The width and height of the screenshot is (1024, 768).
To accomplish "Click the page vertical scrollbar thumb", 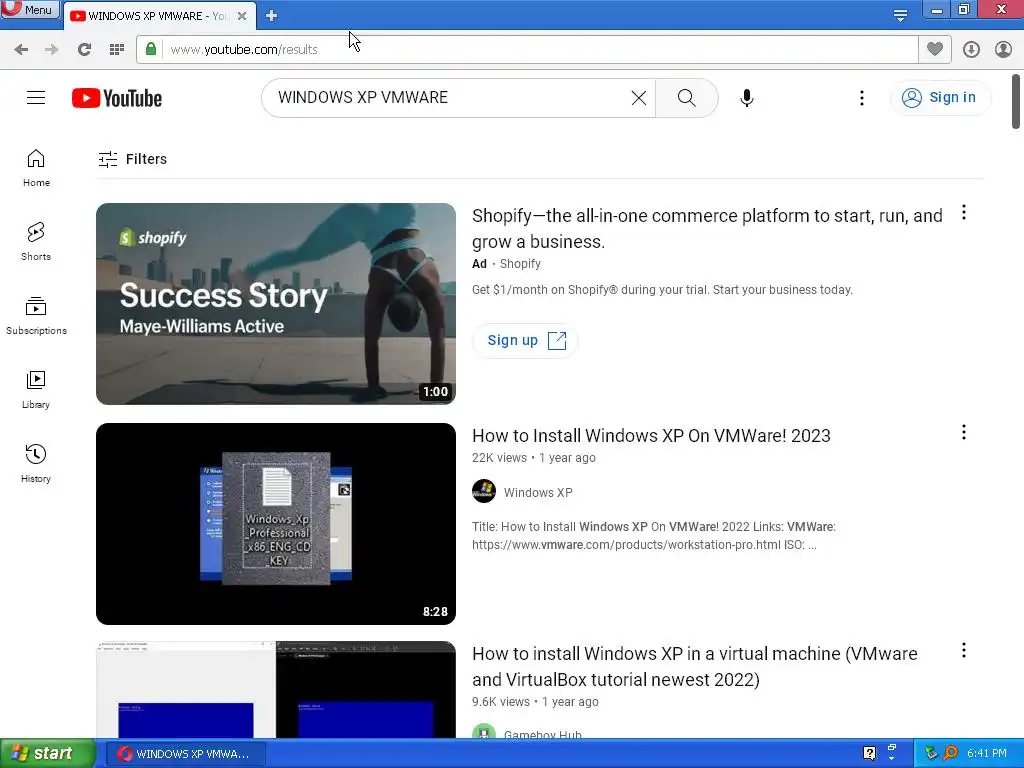I will point(1016,101).
